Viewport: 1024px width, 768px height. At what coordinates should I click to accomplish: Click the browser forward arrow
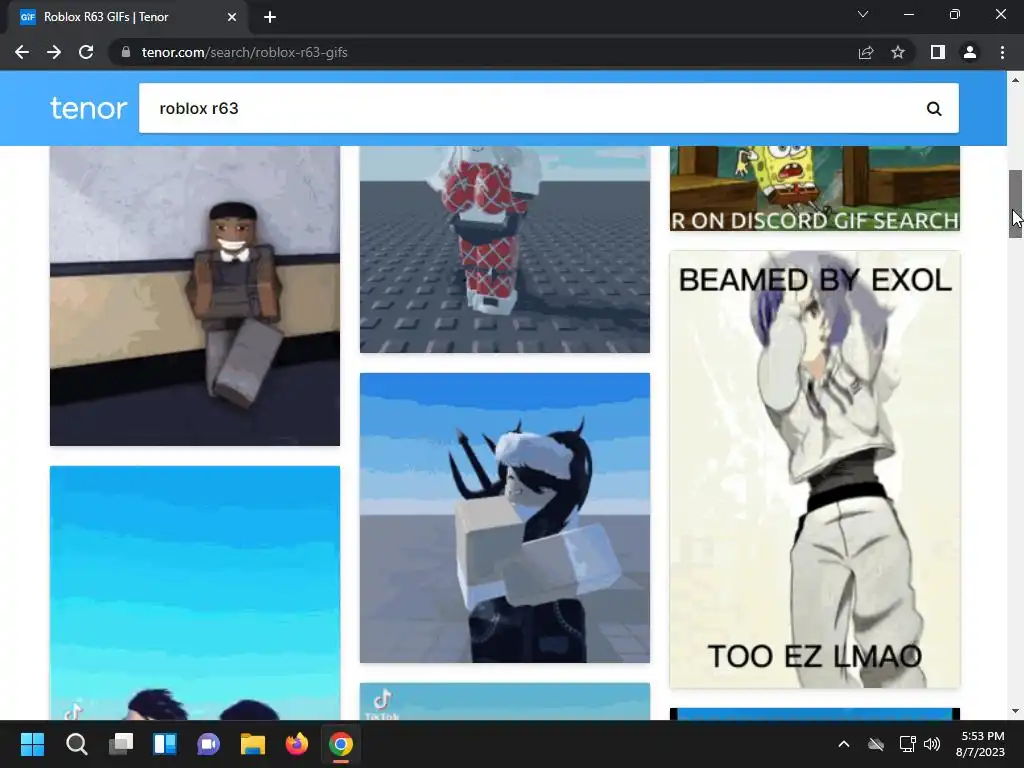click(54, 52)
